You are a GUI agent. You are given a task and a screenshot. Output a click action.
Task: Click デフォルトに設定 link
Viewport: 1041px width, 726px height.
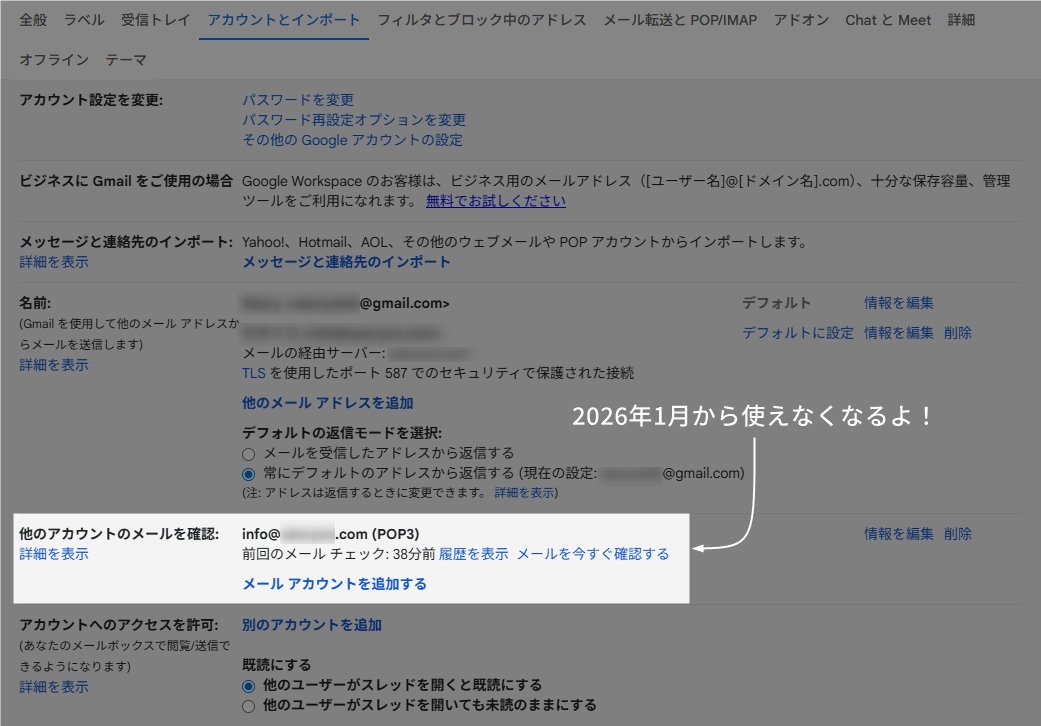797,332
